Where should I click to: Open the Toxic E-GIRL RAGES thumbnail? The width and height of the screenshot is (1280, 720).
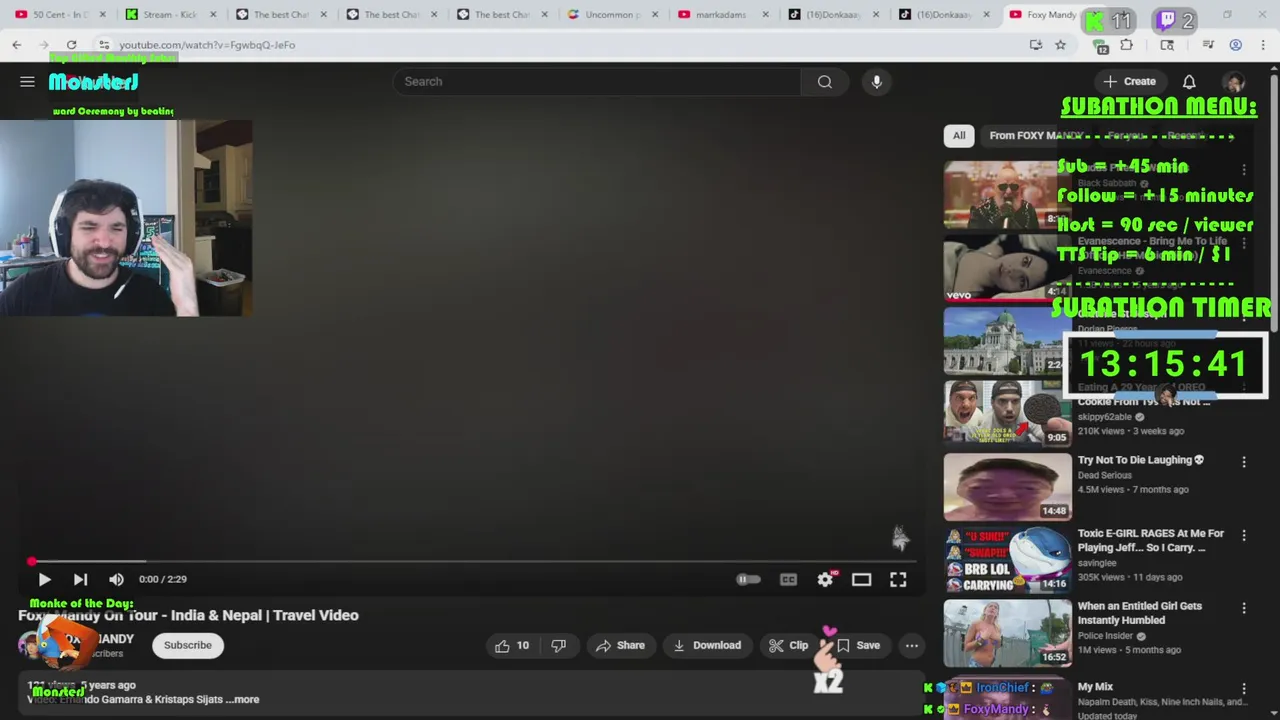click(1007, 560)
